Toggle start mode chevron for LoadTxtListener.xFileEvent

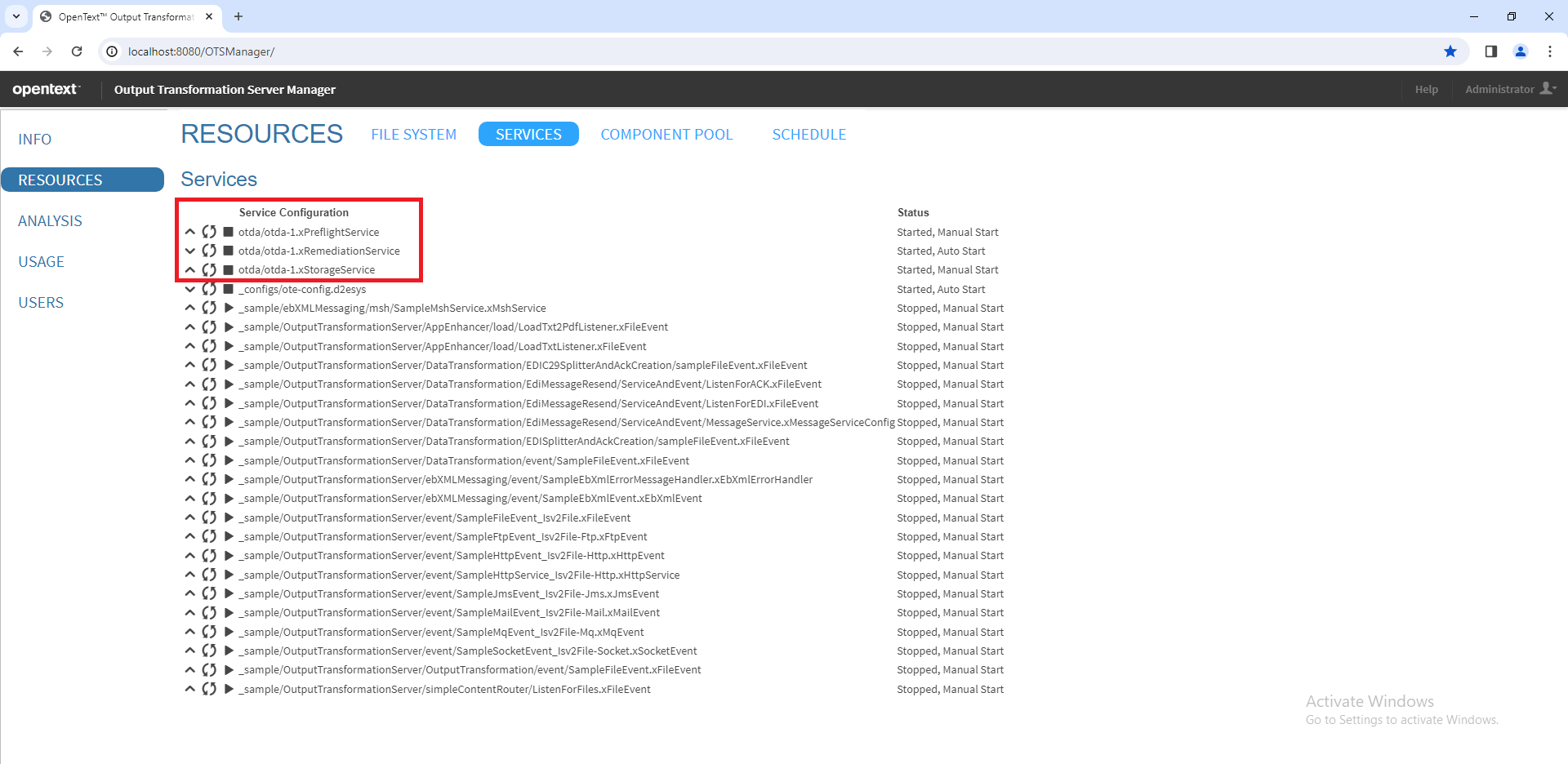[x=189, y=347]
